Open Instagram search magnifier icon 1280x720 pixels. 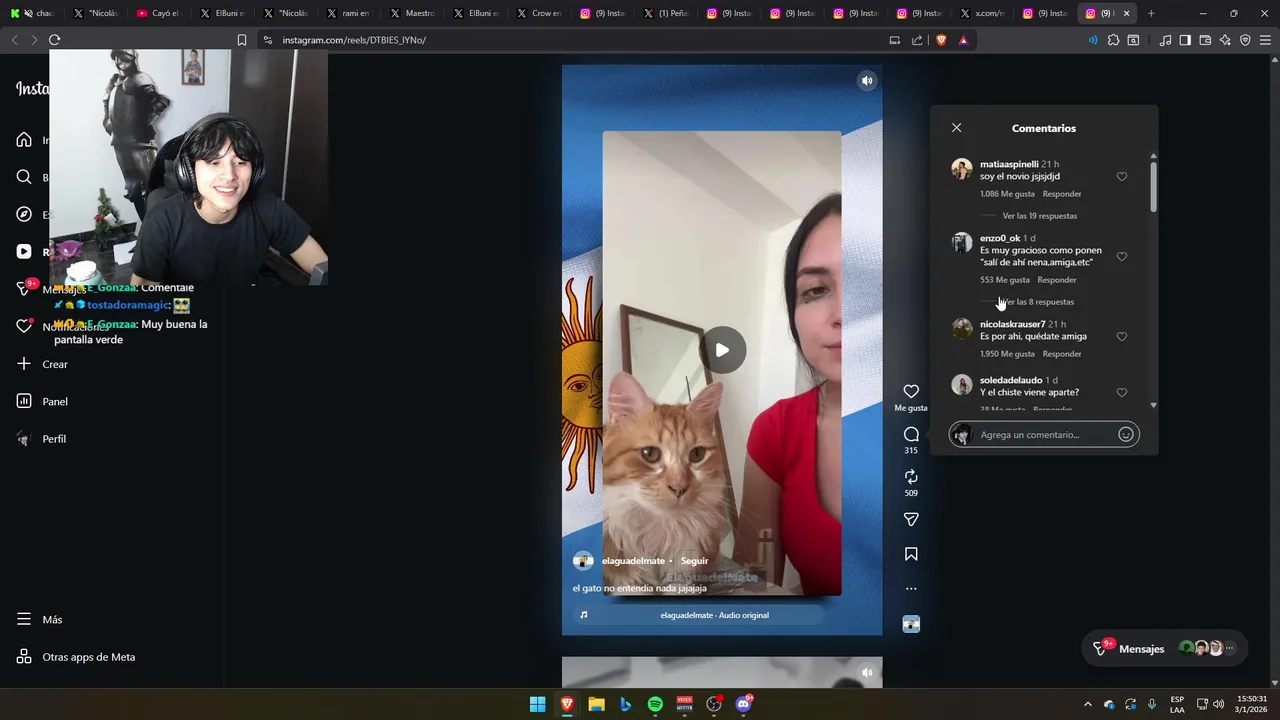[24, 177]
